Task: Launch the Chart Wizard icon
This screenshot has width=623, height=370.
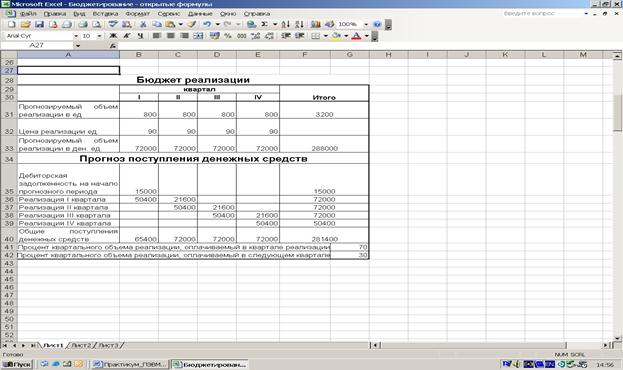Action: coord(316,25)
